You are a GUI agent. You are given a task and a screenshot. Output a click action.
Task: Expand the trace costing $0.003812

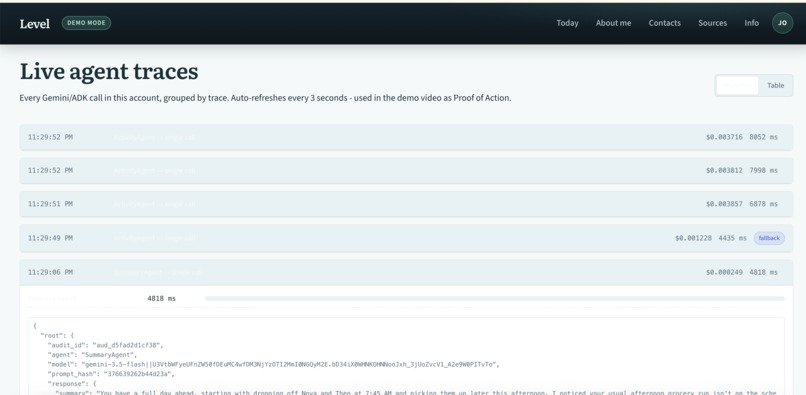[x=406, y=170]
